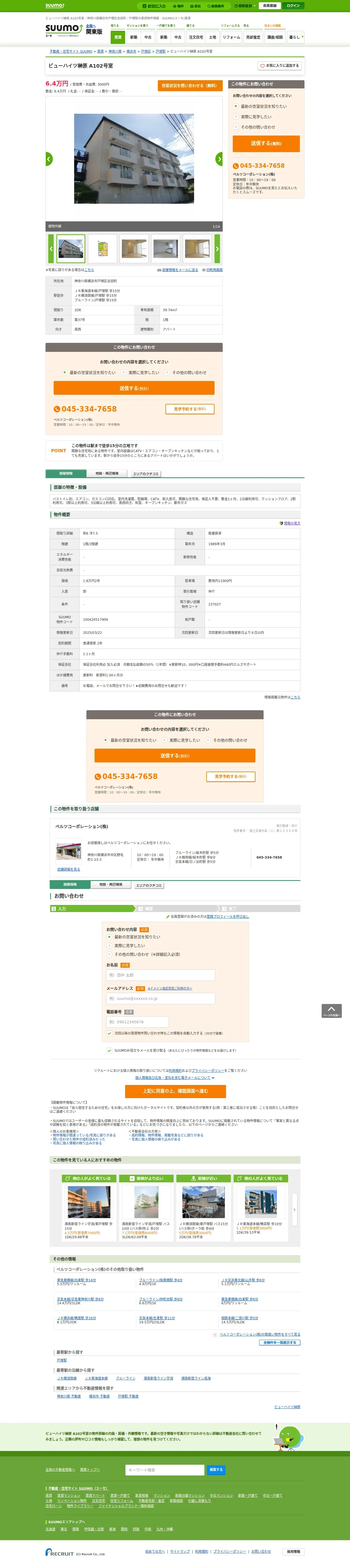Open the お気に入り favorites icon in header
Screen dimensions: 350x1568
pyautogui.click(x=154, y=5)
